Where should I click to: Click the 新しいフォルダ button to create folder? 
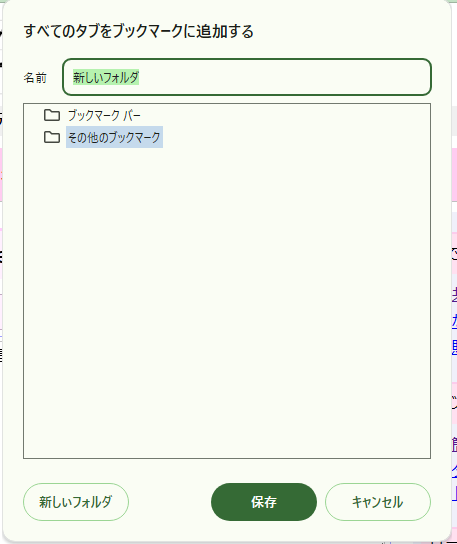click(76, 502)
